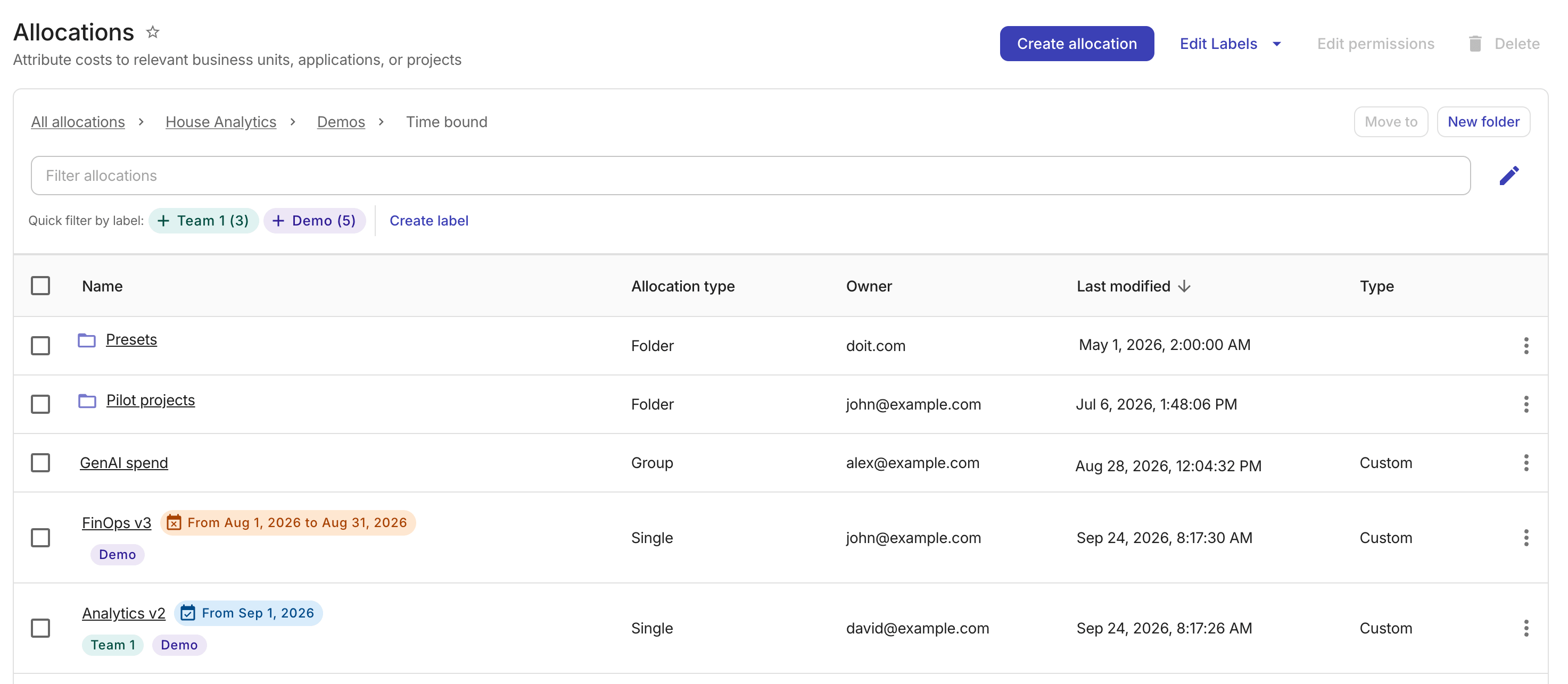
Task: Sort by the Owner column header
Action: pos(869,286)
